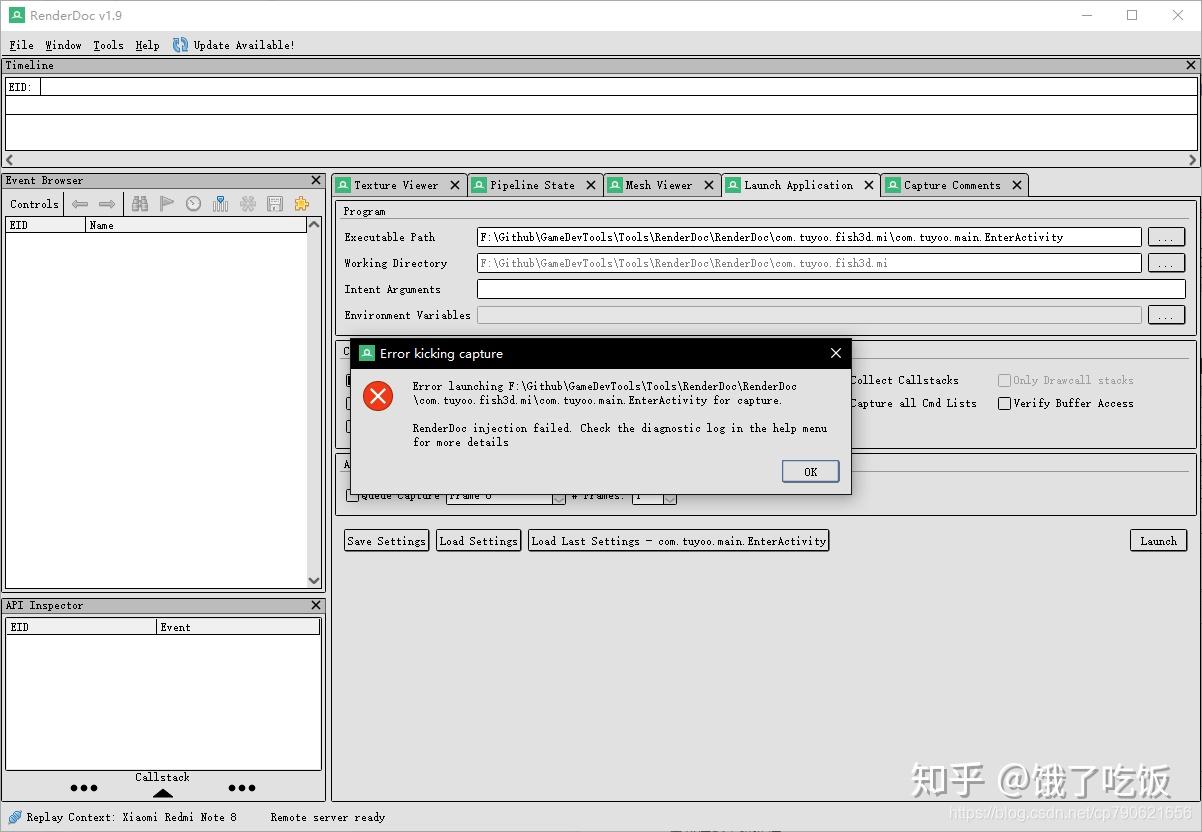Viewport: 1202px width, 832px height.
Task: Click the clock timing icon in Event Browser
Action: (x=192, y=204)
